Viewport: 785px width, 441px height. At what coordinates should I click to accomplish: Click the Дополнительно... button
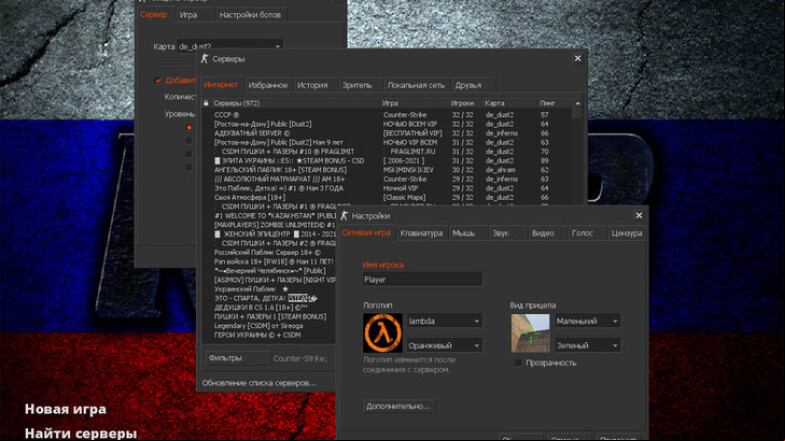[x=399, y=406]
